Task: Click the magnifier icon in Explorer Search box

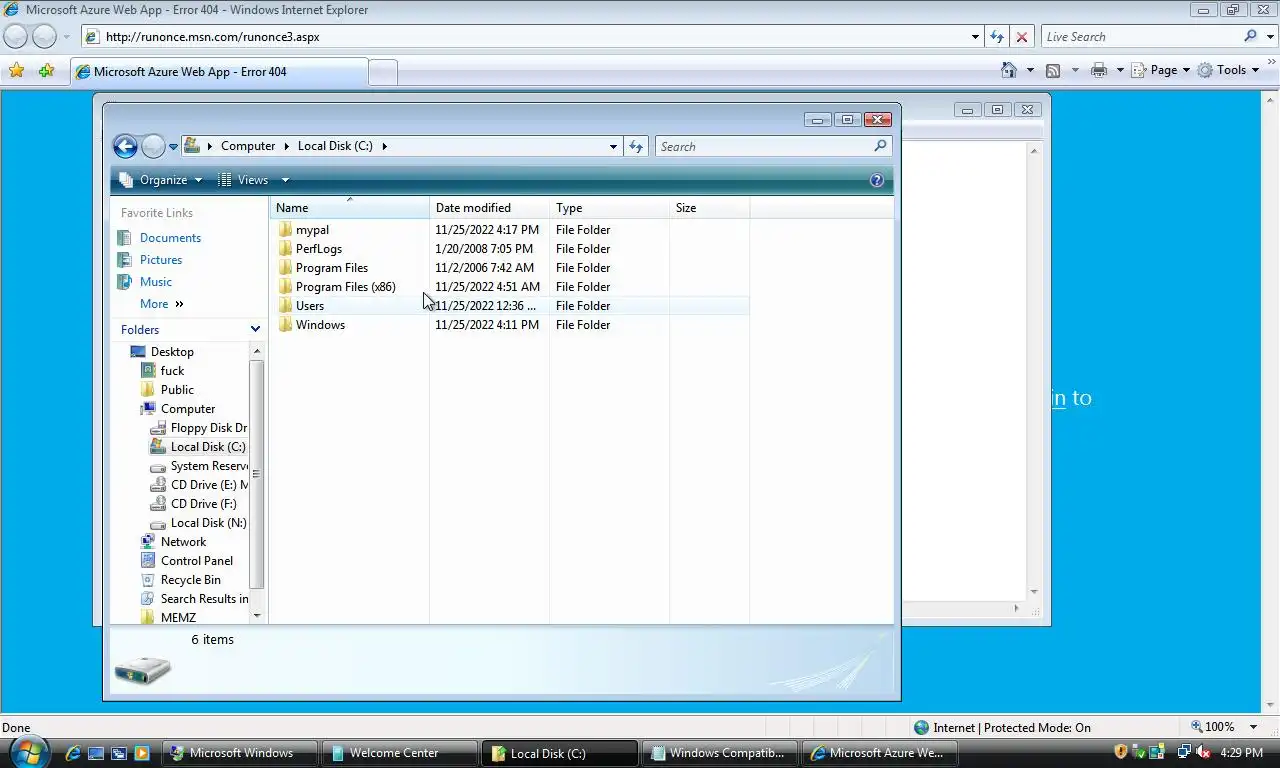Action: pyautogui.click(x=880, y=146)
